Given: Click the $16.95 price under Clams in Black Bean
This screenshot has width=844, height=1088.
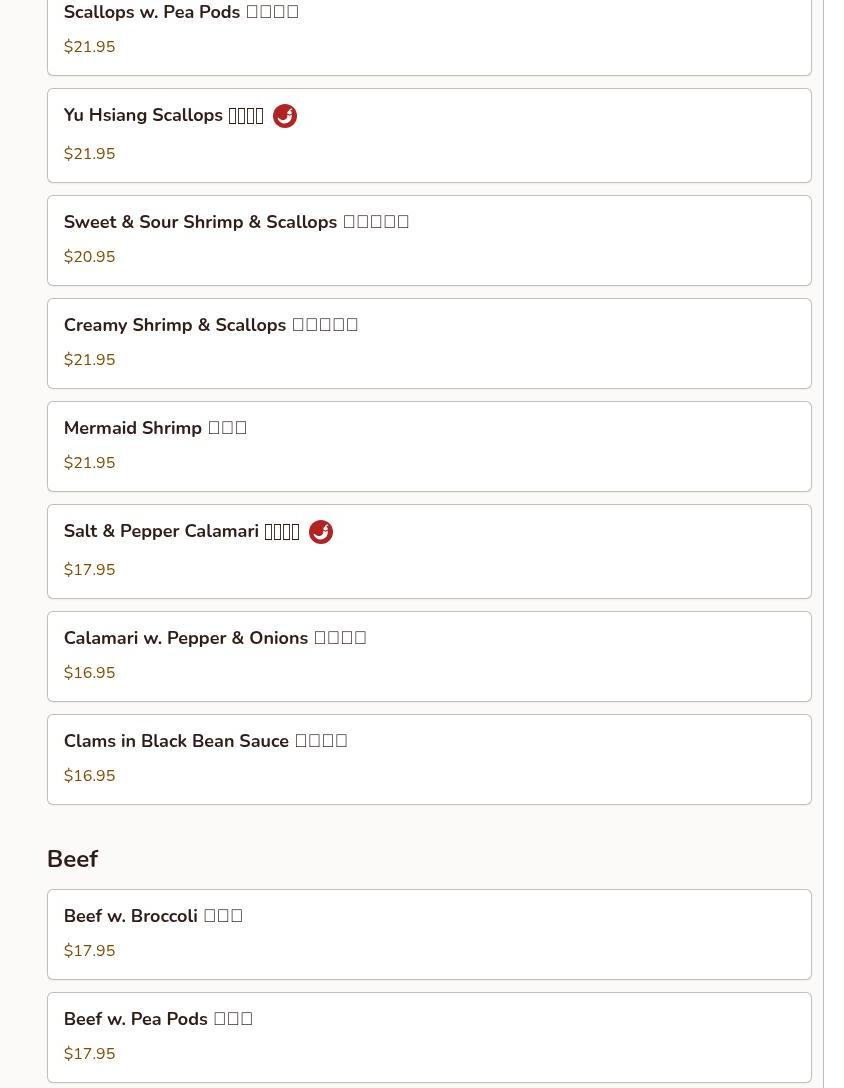Looking at the screenshot, I should pyautogui.click(x=90, y=776).
